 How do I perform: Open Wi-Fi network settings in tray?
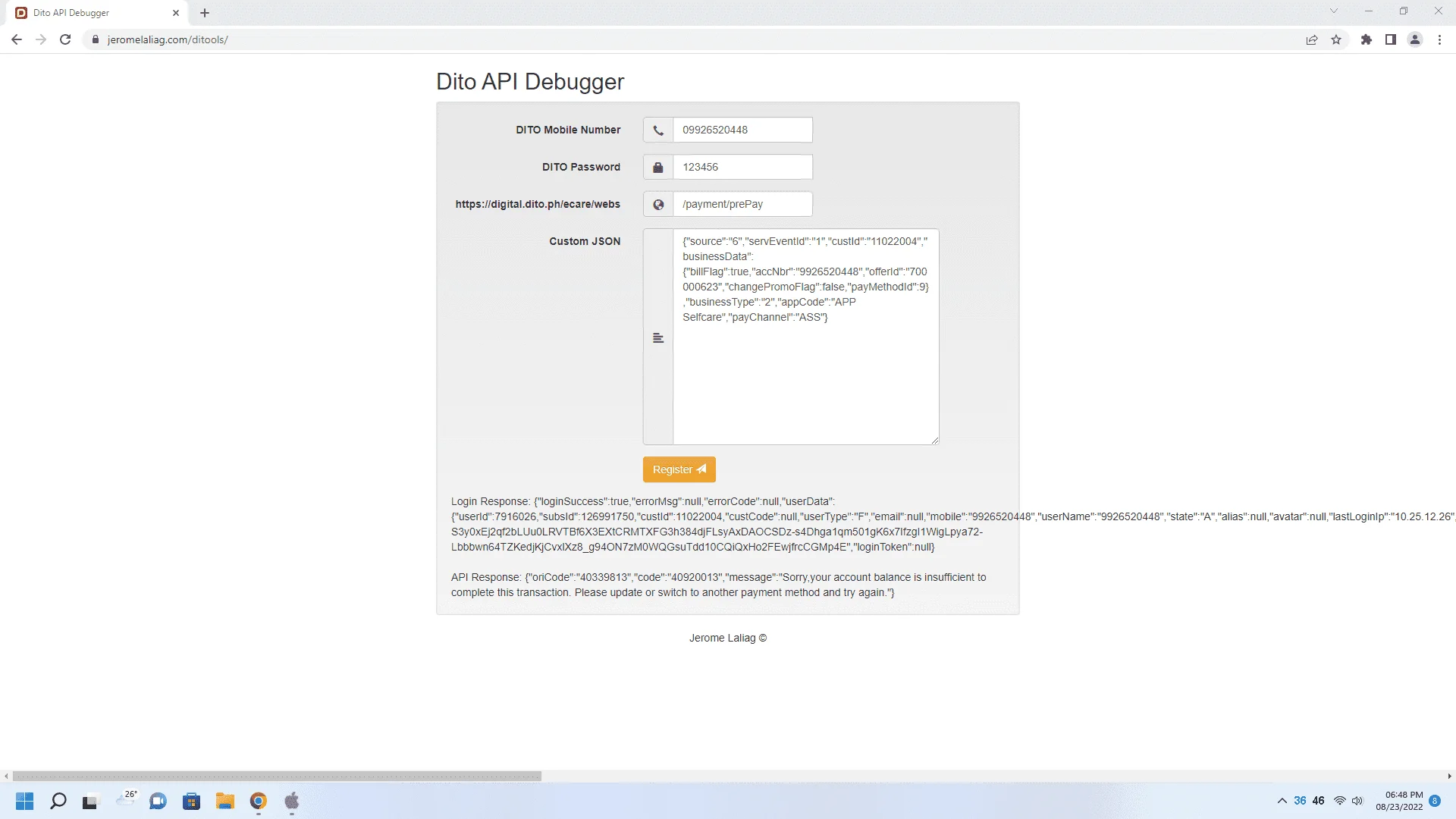[x=1340, y=801]
